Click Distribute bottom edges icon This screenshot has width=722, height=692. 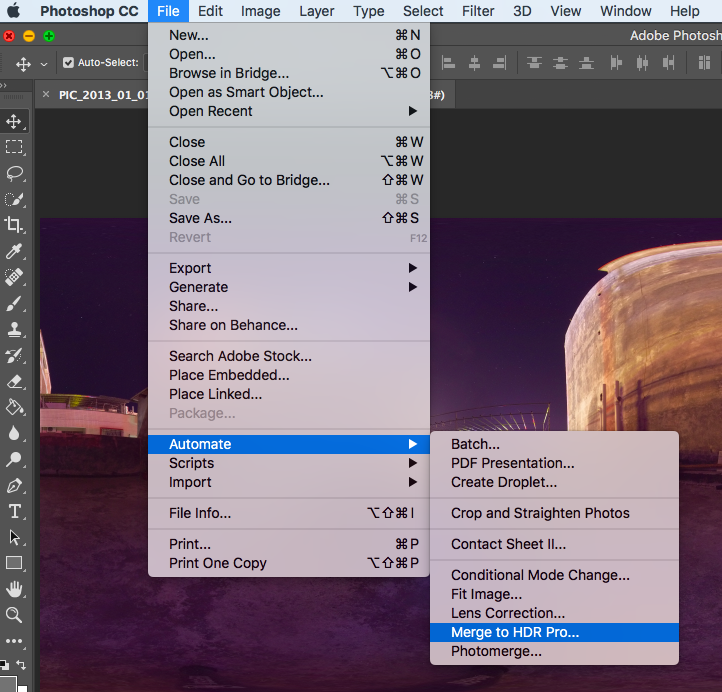point(586,63)
